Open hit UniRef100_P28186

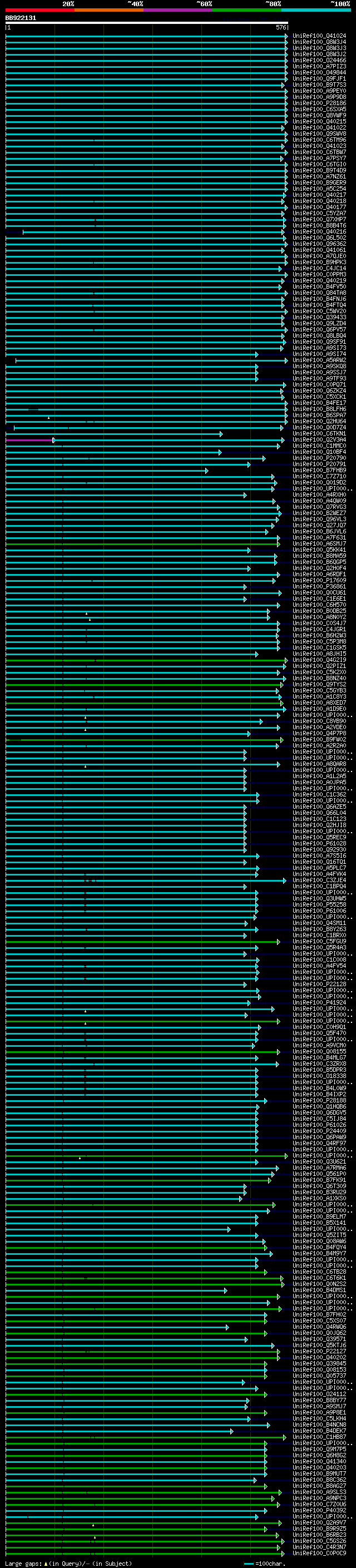pyautogui.click(x=319, y=103)
